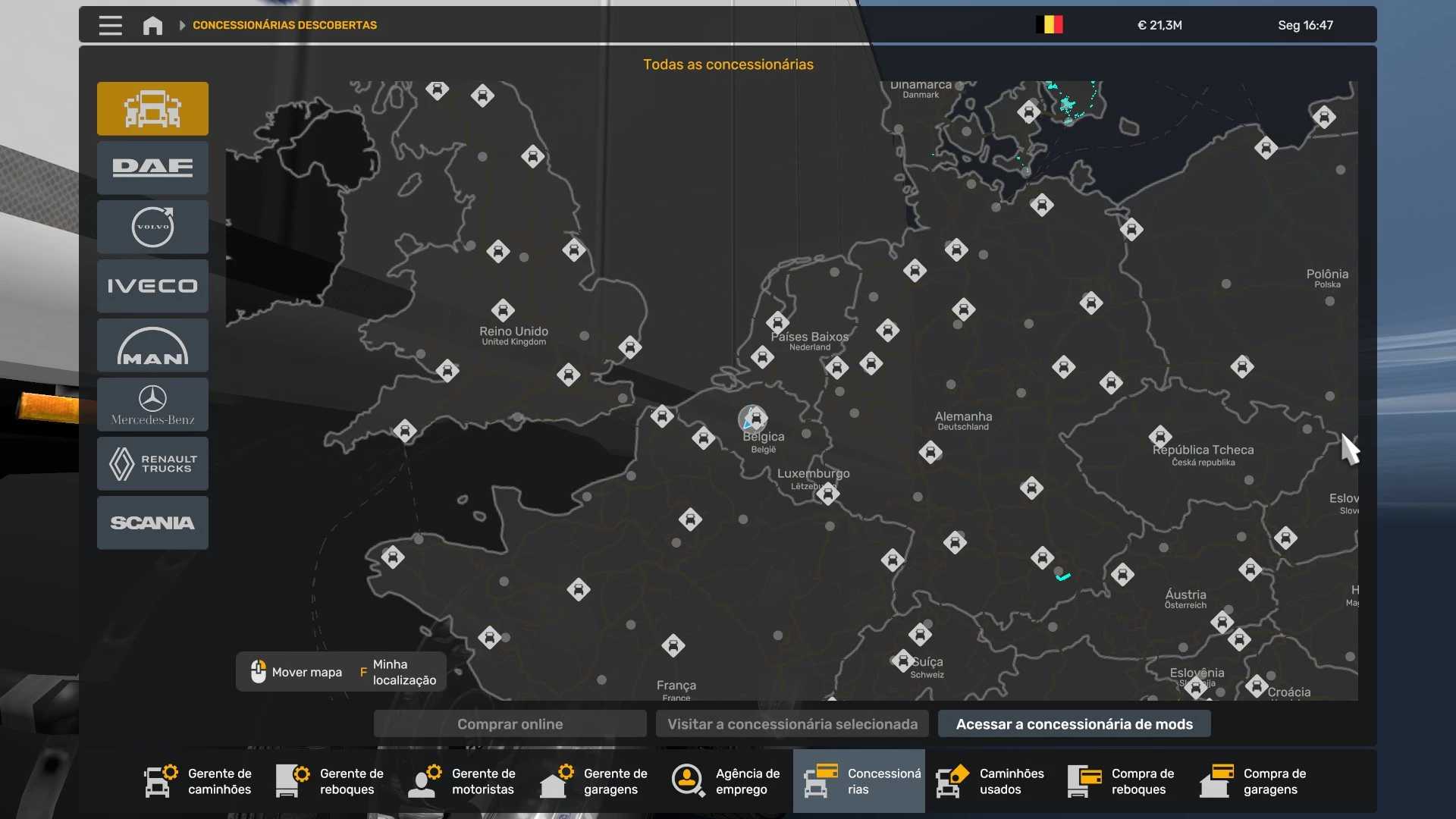Image resolution: width=1456 pixels, height=819 pixels.
Task: Open Gerente de motoristas tab
Action: click(x=463, y=781)
